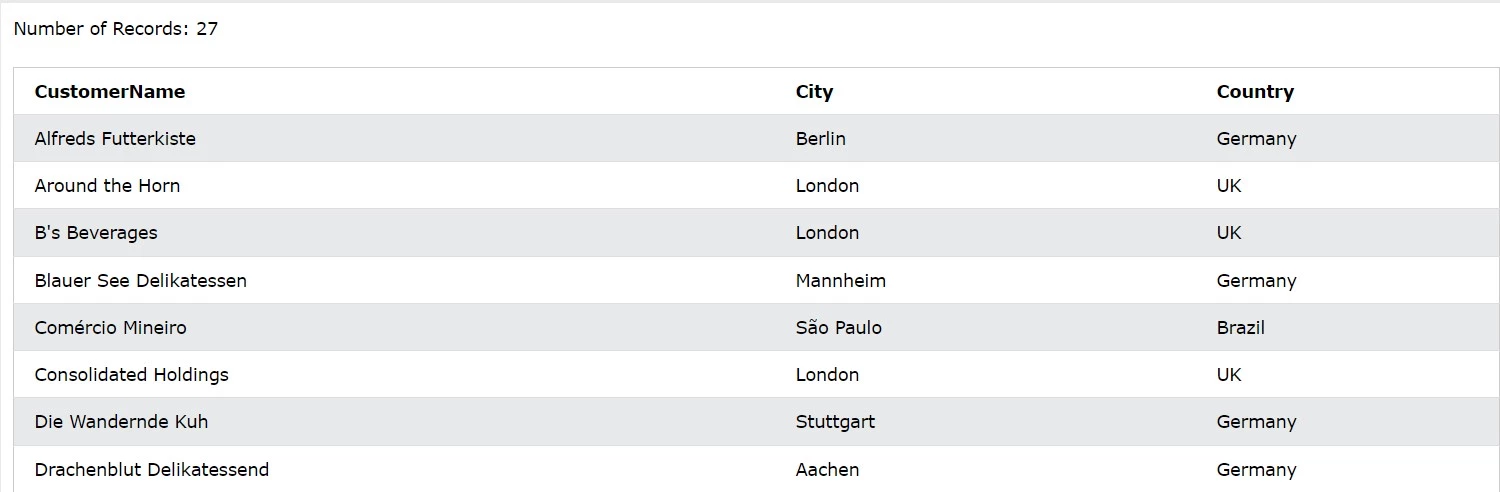Click the Number of Records text
Viewport: 1500px width, 492px height.
point(116,29)
